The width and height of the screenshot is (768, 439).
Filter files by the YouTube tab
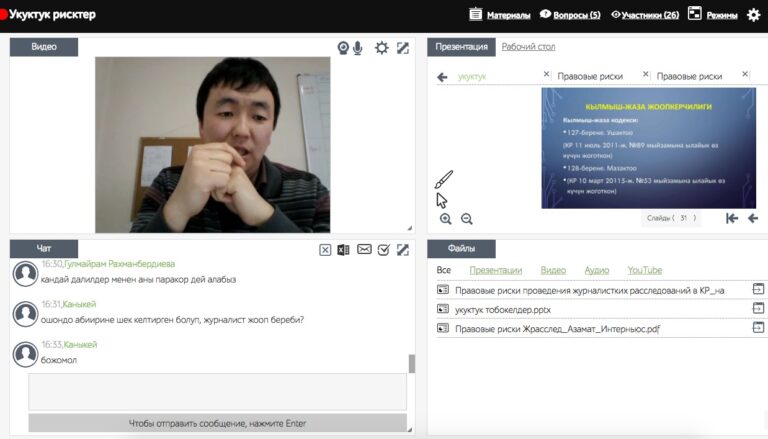[x=644, y=270]
